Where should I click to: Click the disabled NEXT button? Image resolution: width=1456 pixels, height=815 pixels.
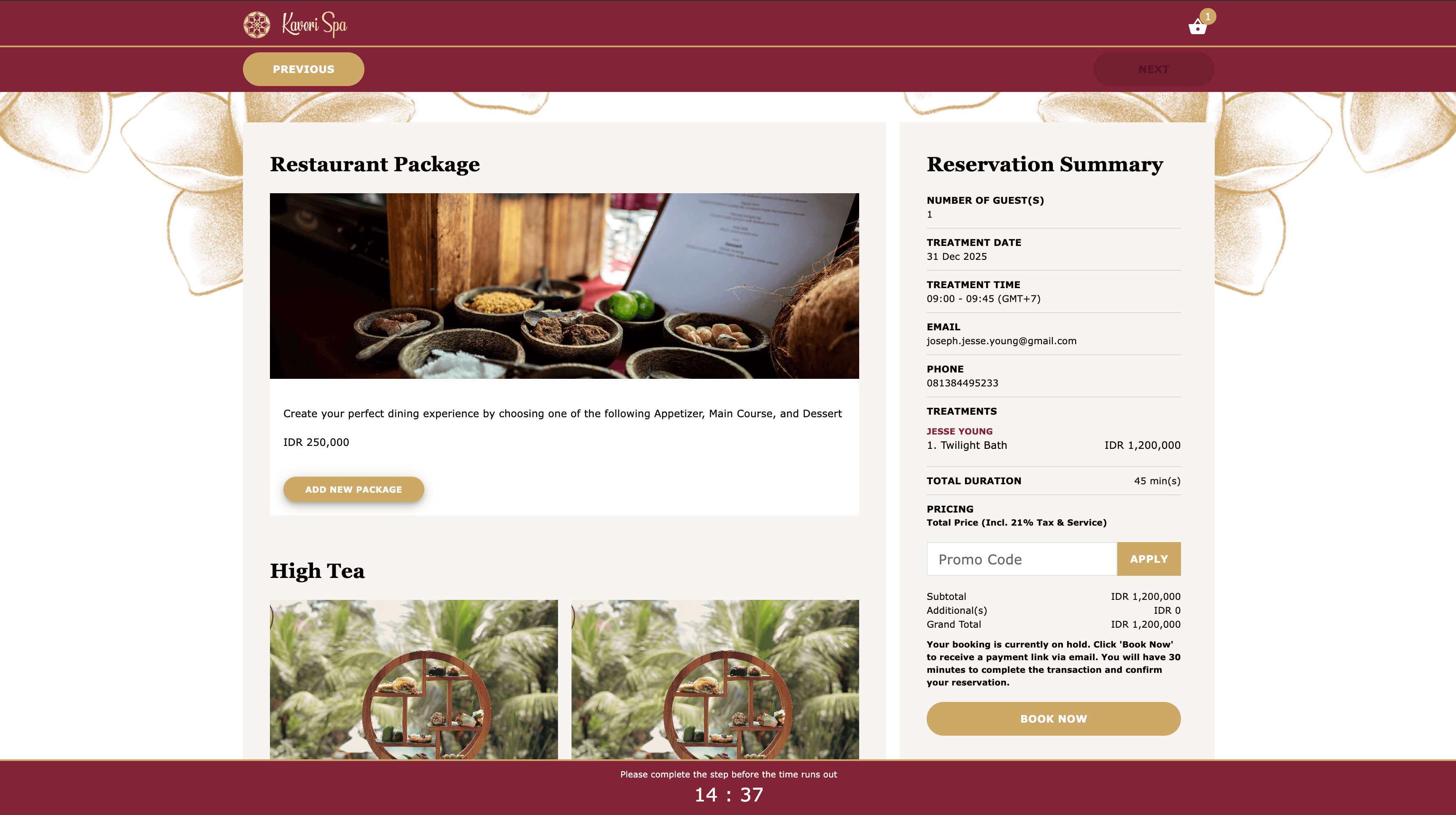pyautogui.click(x=1154, y=69)
